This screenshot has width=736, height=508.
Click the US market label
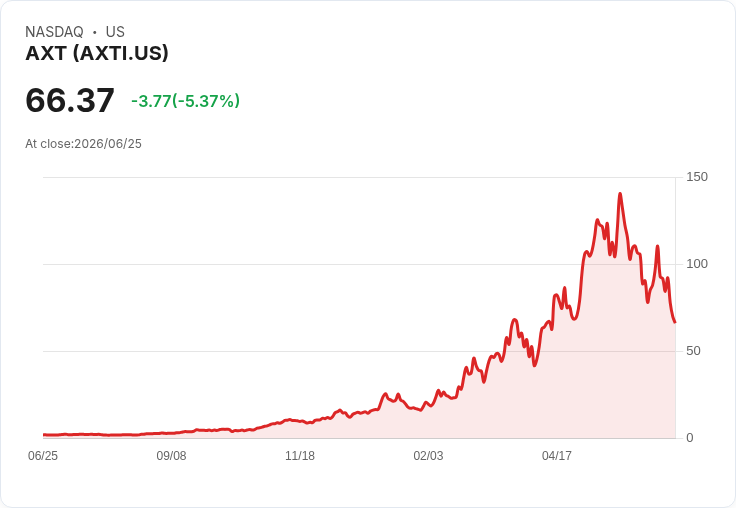point(115,32)
